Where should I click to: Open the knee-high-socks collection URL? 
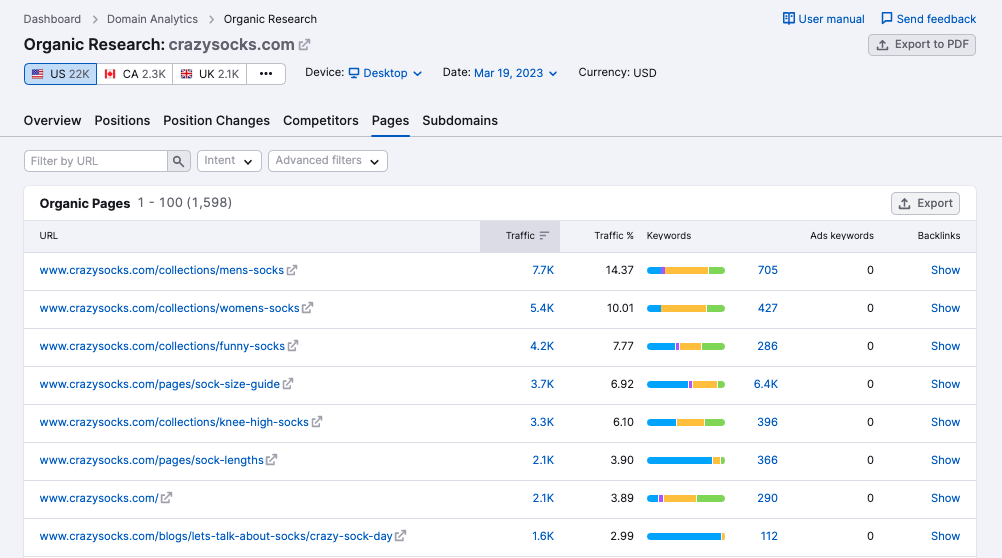click(x=174, y=422)
